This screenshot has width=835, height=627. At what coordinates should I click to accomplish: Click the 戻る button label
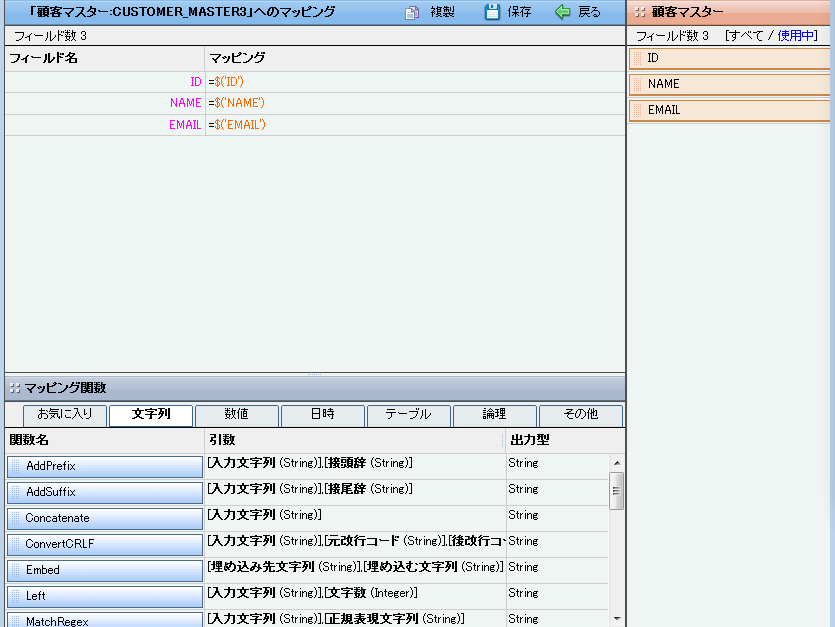click(x=590, y=12)
